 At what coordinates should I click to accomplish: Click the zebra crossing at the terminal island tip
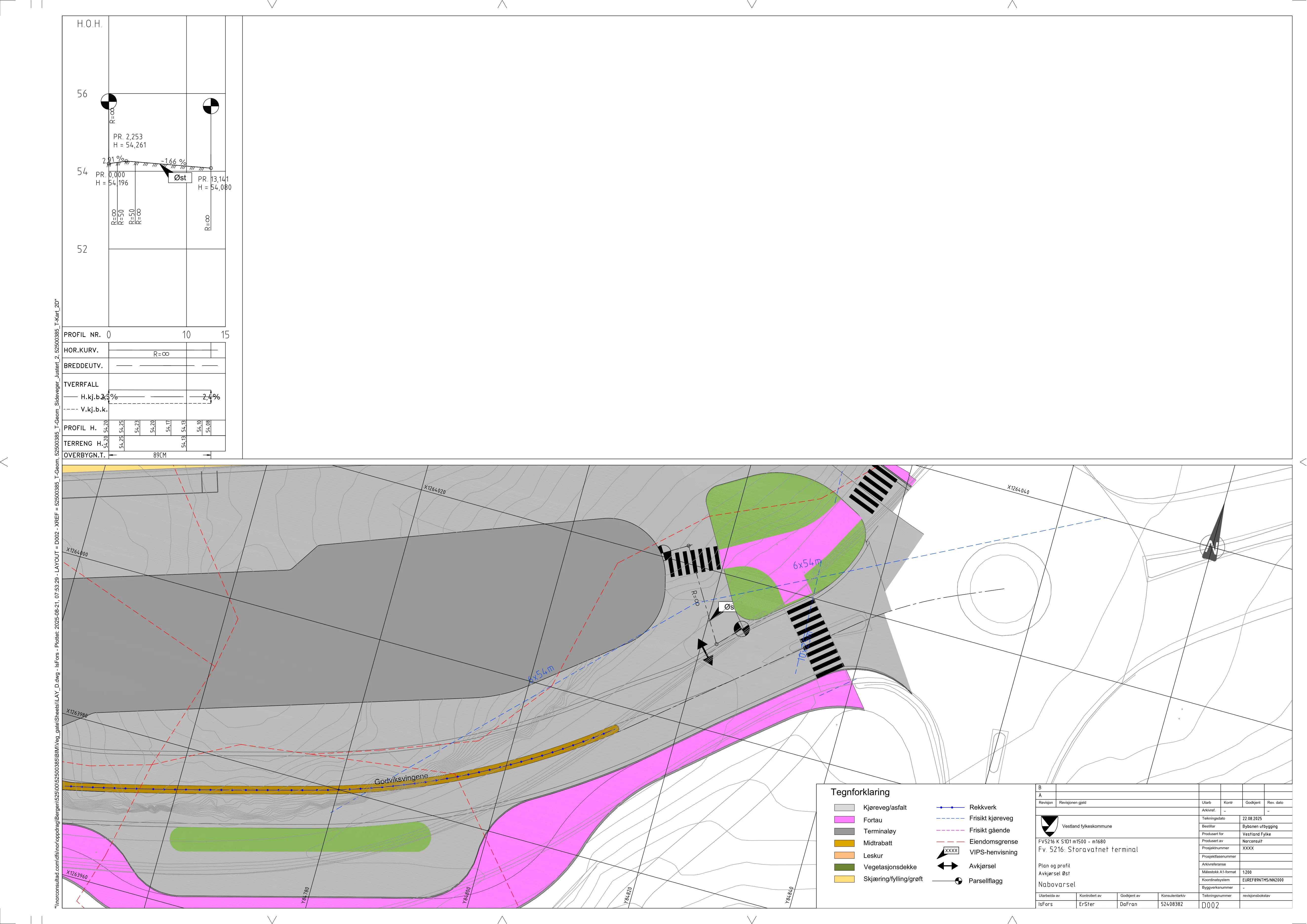coord(694,561)
